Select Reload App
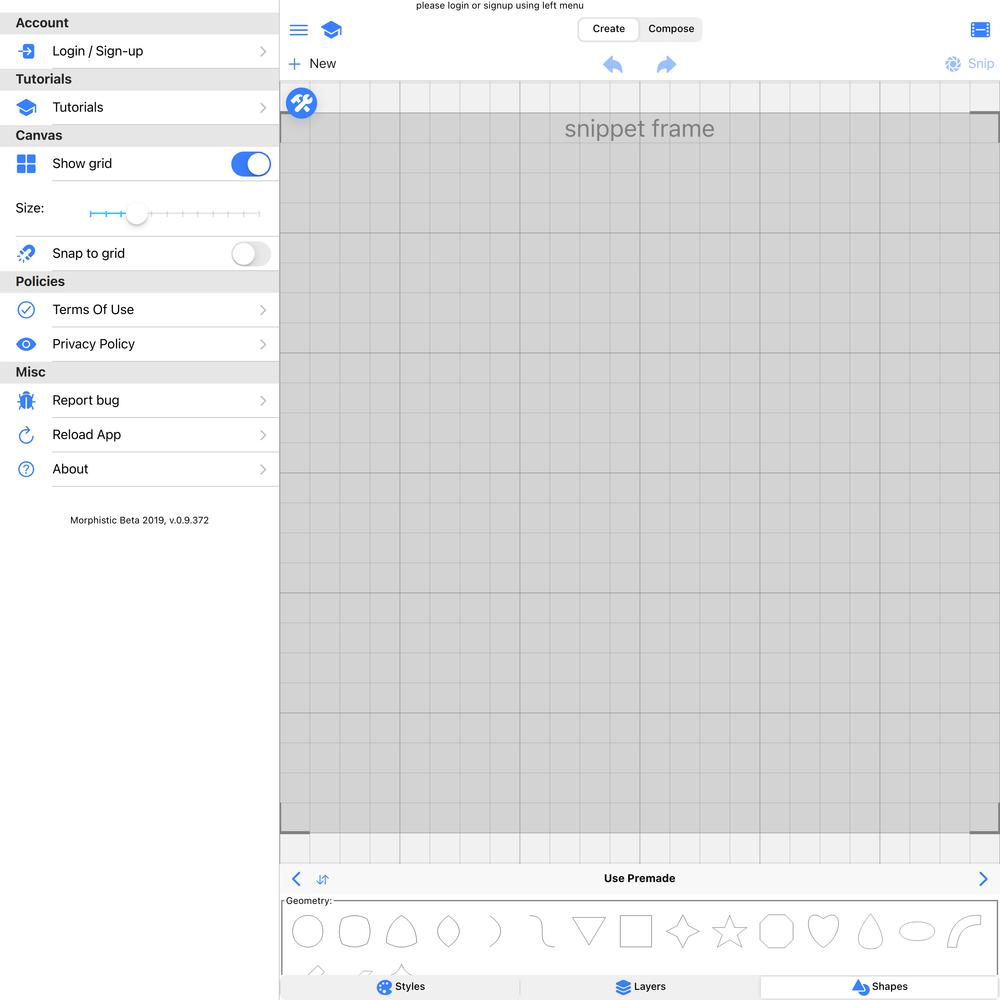Screen dimensions: 1000x1000 [140, 435]
